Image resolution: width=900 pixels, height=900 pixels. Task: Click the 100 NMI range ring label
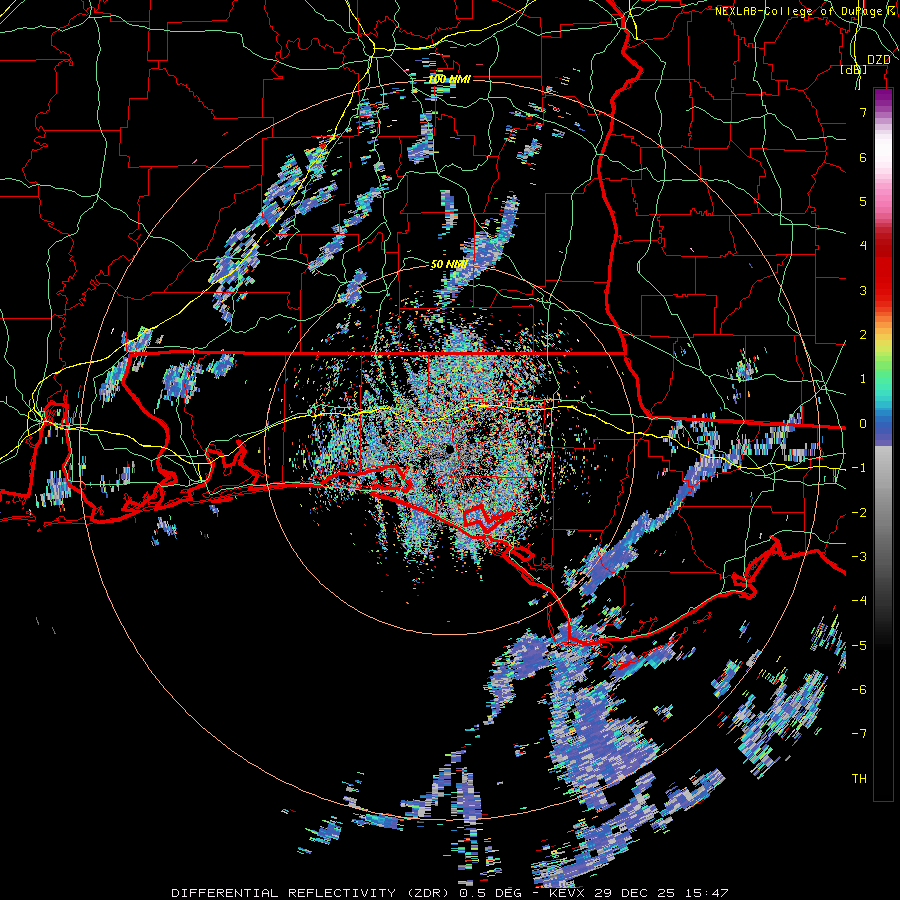[x=449, y=79]
